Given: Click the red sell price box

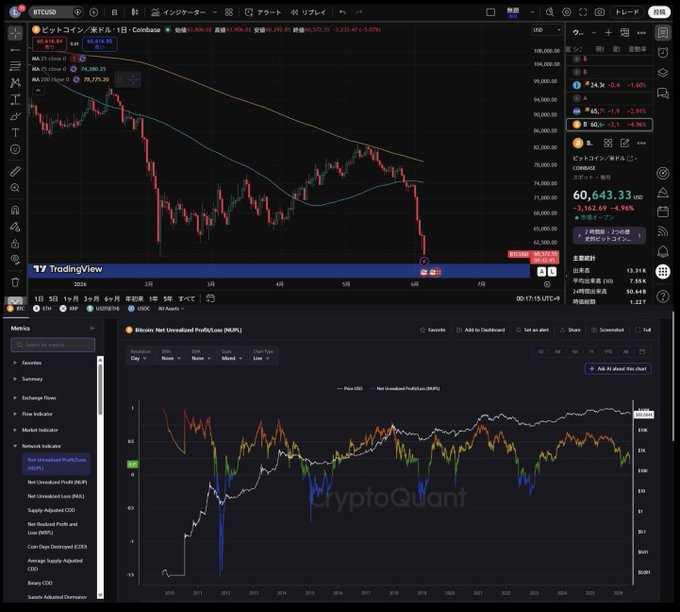Looking at the screenshot, I should point(49,44).
